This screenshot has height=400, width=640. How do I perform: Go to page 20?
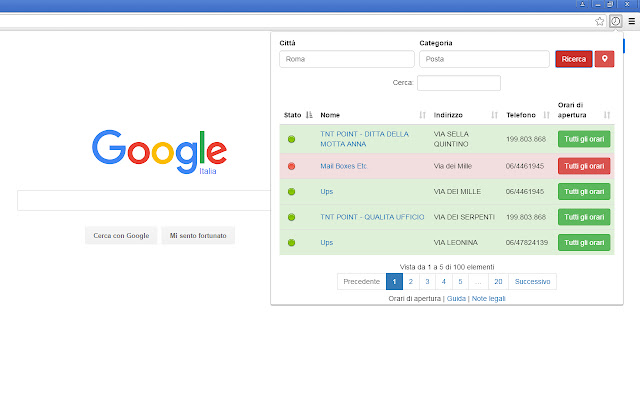[x=498, y=282]
